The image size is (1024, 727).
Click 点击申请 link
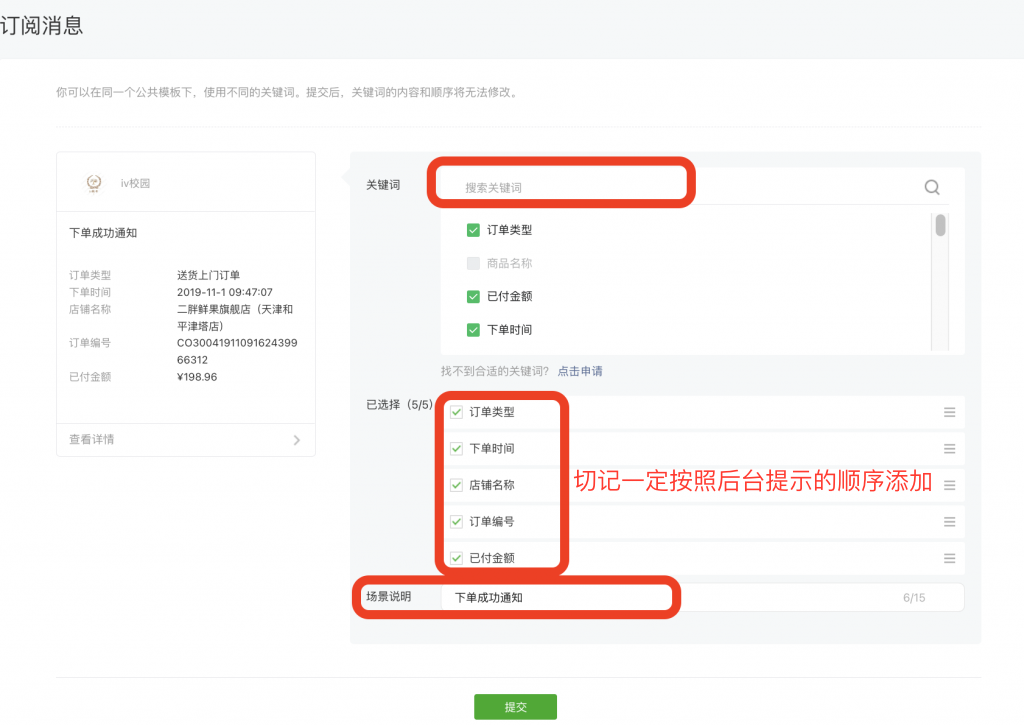580,371
